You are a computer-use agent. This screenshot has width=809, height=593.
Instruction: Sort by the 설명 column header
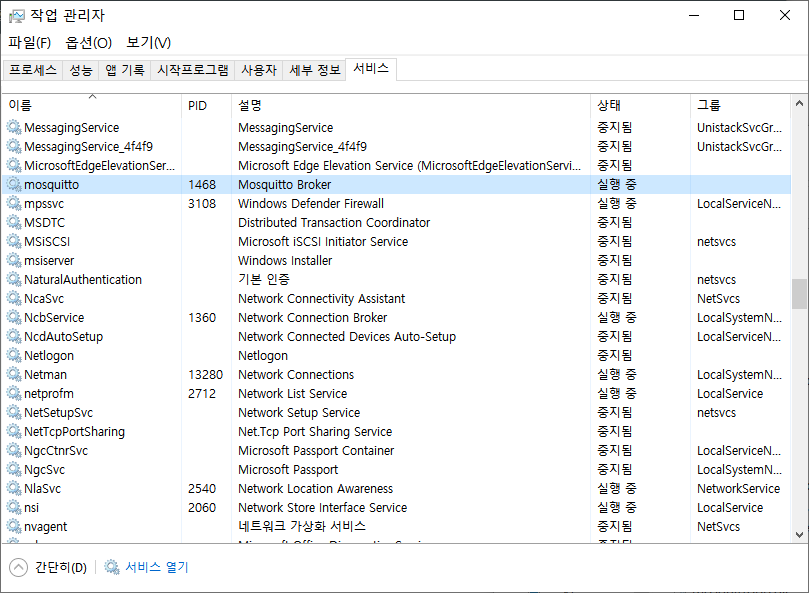411,105
